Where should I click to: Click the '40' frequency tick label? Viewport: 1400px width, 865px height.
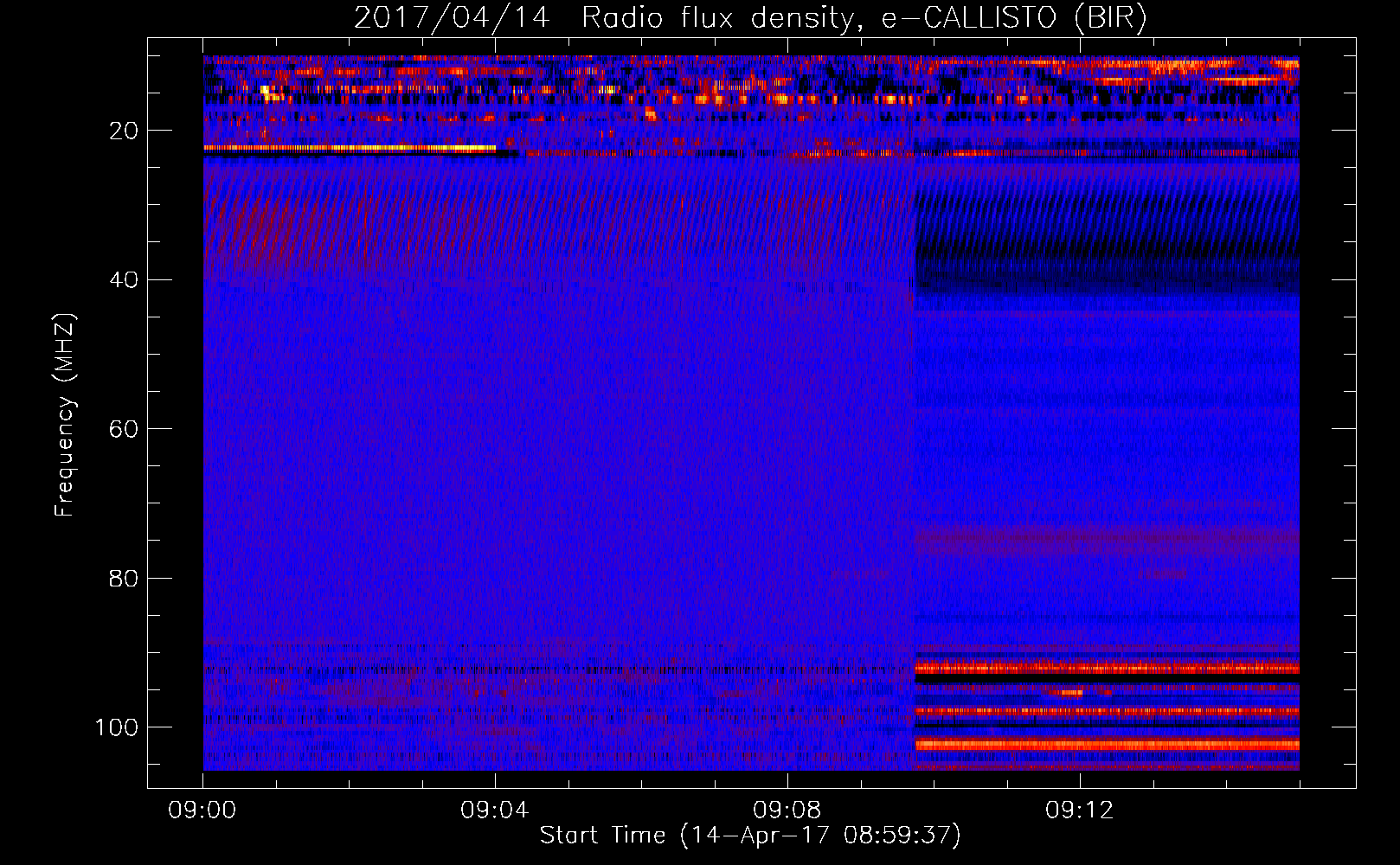click(x=125, y=279)
